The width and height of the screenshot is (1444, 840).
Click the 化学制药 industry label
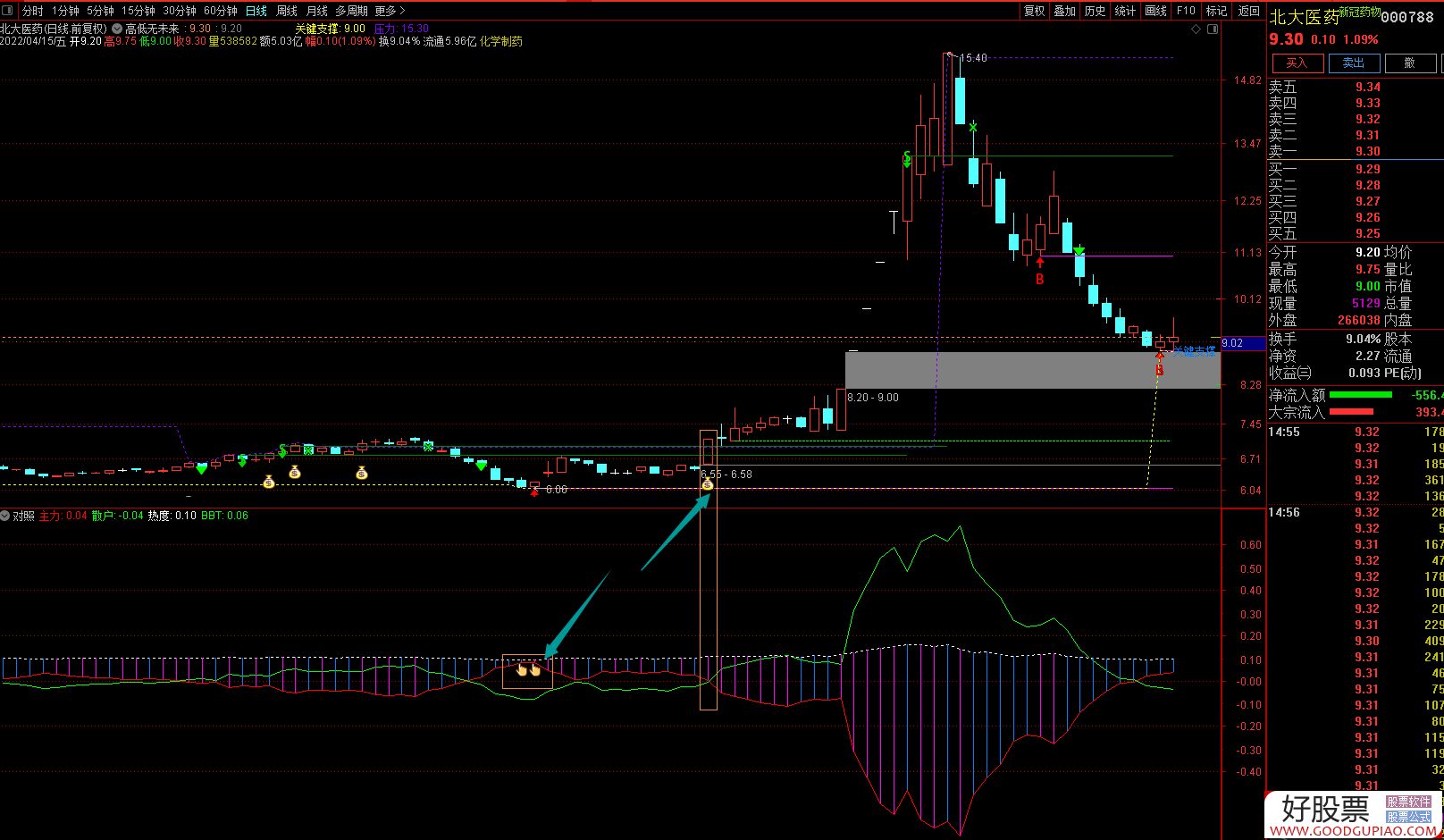501,41
